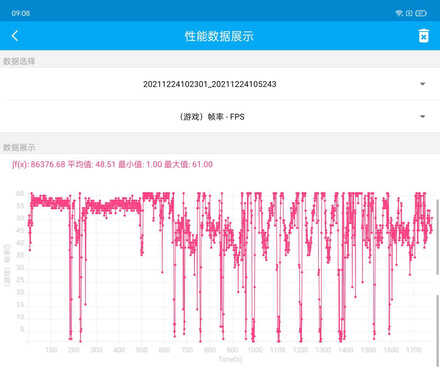
Task: Tap the trash delete icon in header
Action: [423, 36]
